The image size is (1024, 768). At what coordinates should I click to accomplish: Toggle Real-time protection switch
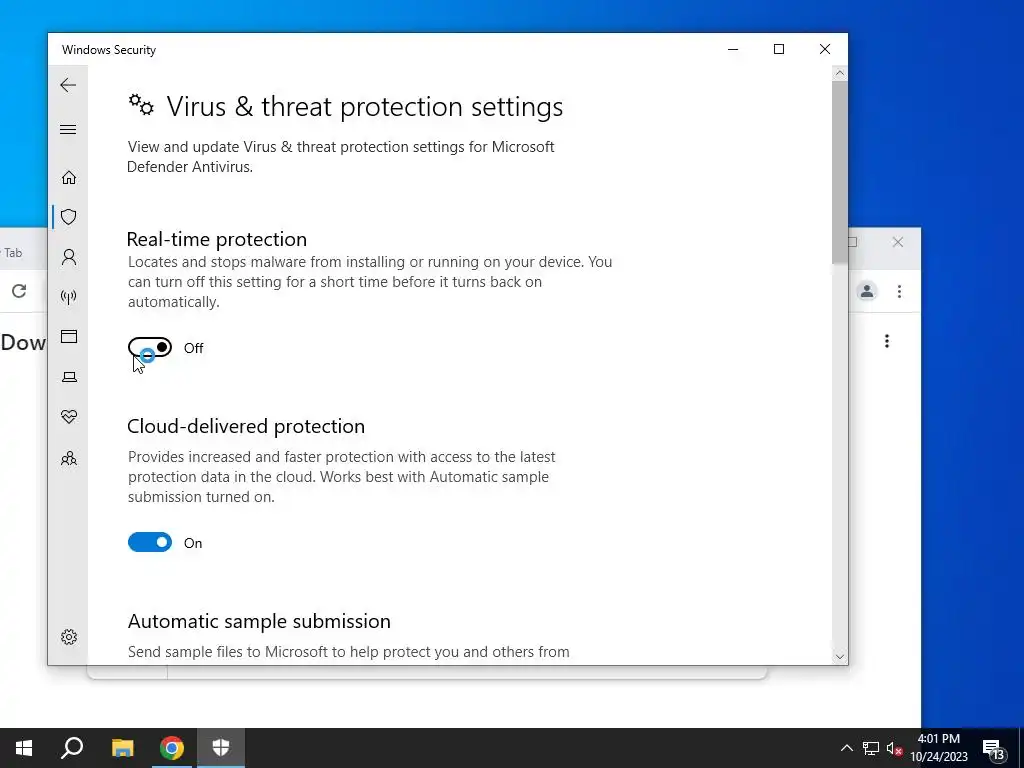tap(150, 347)
